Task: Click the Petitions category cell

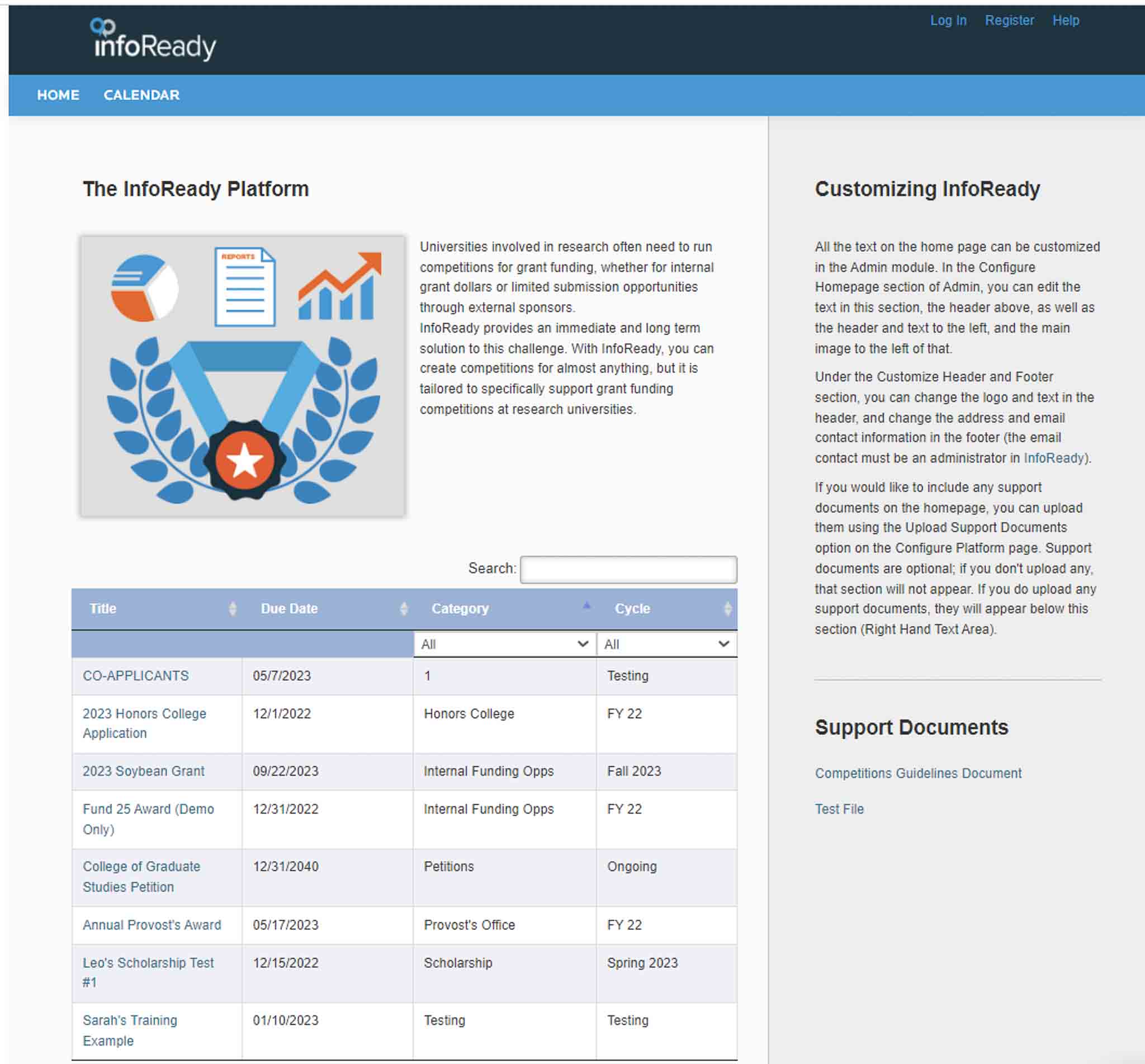Action: tap(505, 877)
